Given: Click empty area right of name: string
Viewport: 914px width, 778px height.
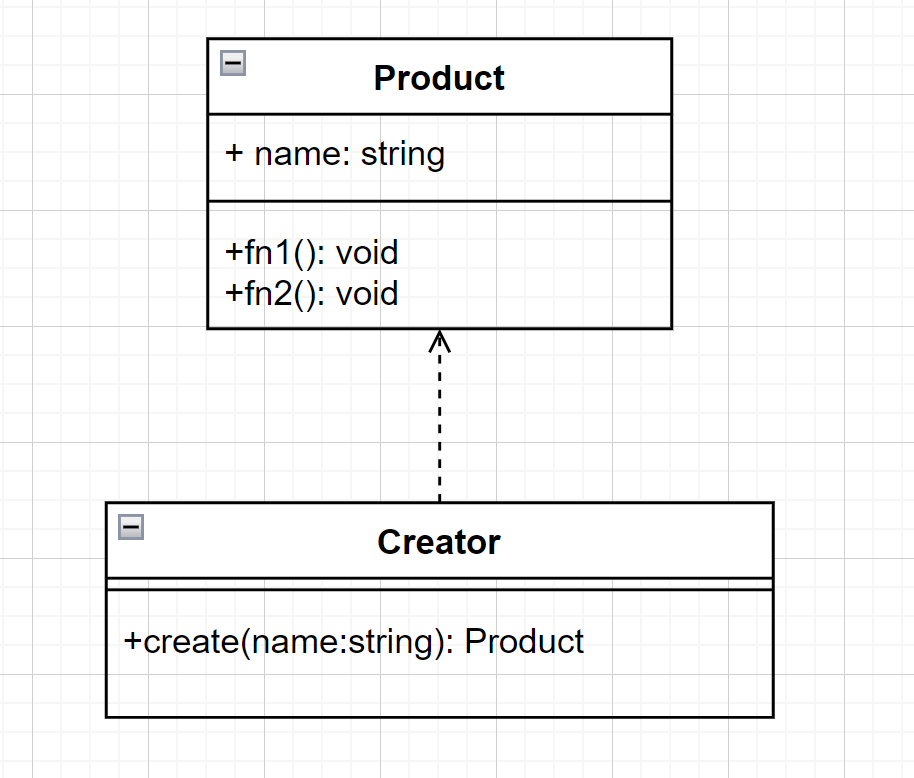Looking at the screenshot, I should click(557, 156).
